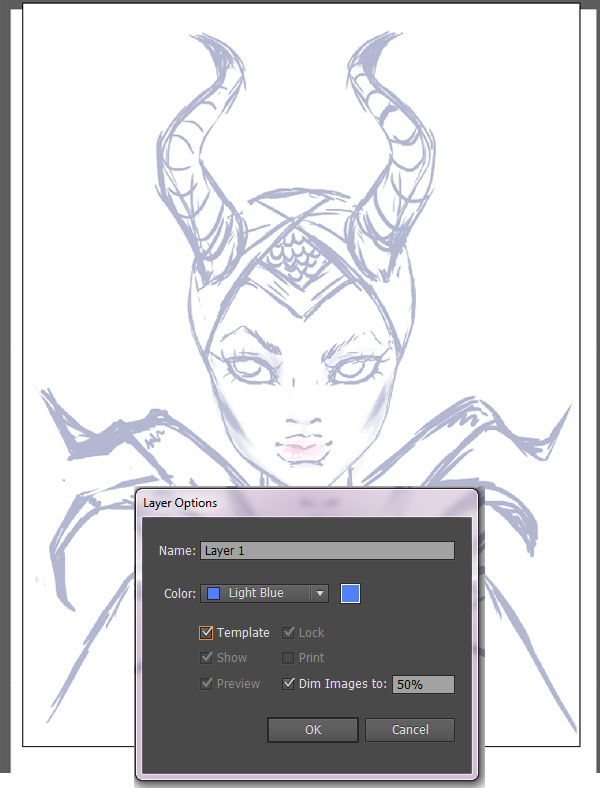Toggle the Print checkbox

tap(288, 658)
